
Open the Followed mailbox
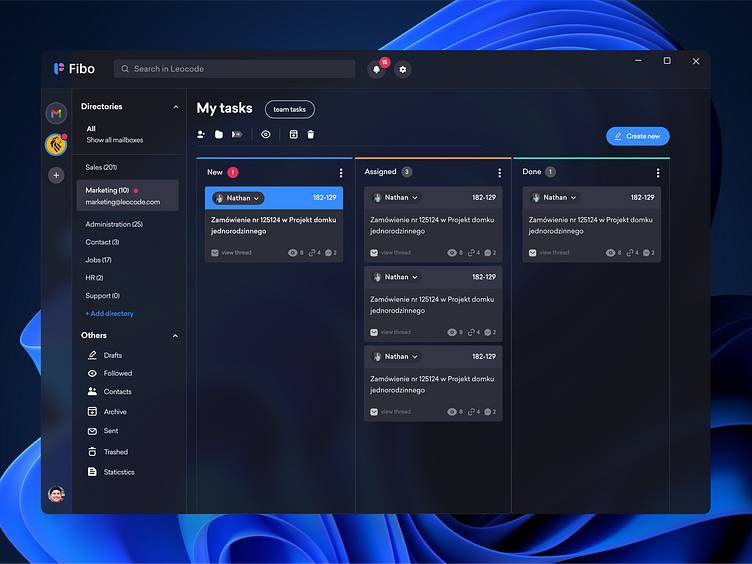point(117,373)
